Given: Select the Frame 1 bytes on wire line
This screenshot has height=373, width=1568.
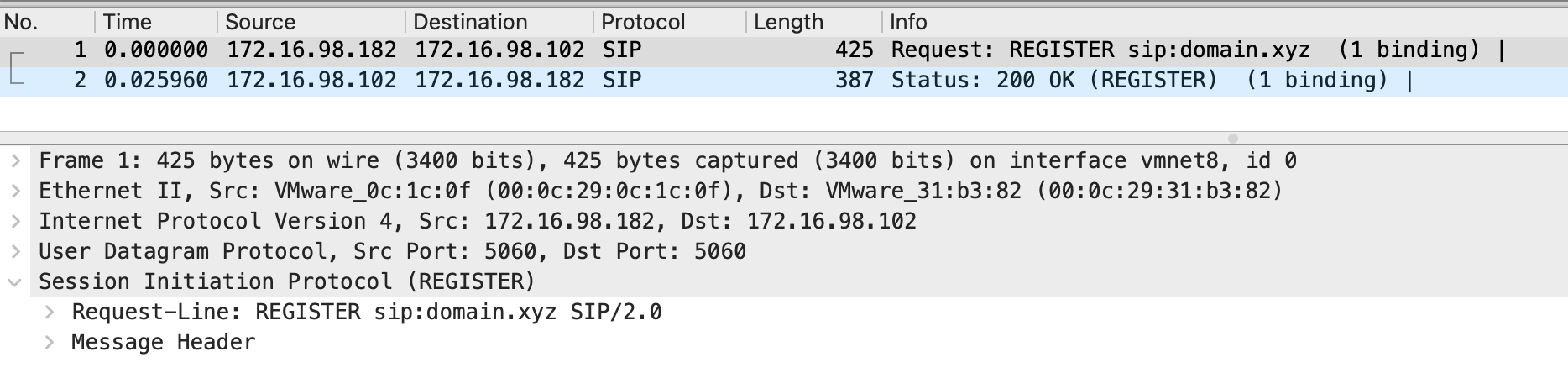Looking at the screenshot, I should coord(667,160).
